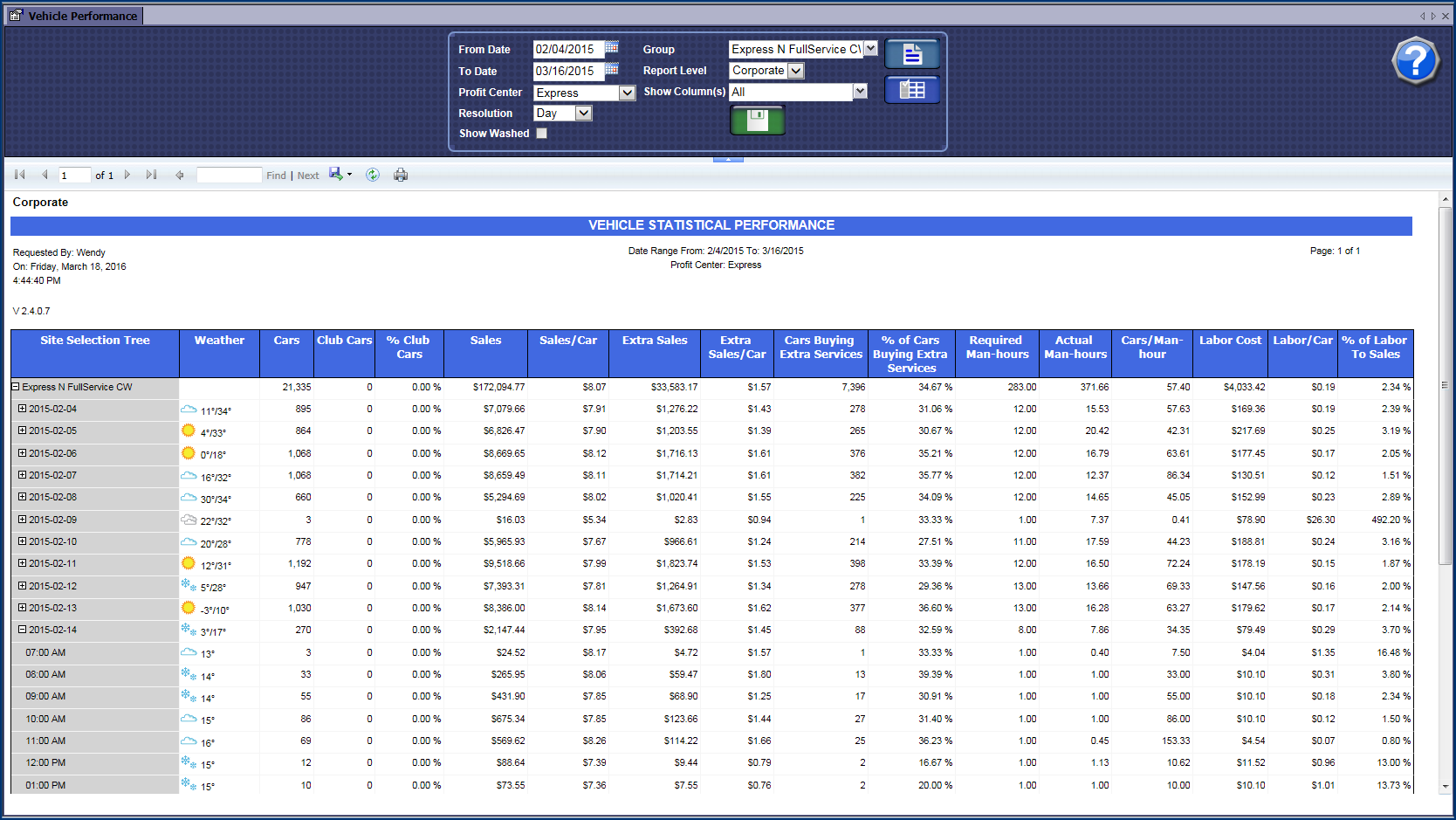
Task: Toggle the Show Washed checkbox
Action: (x=542, y=134)
